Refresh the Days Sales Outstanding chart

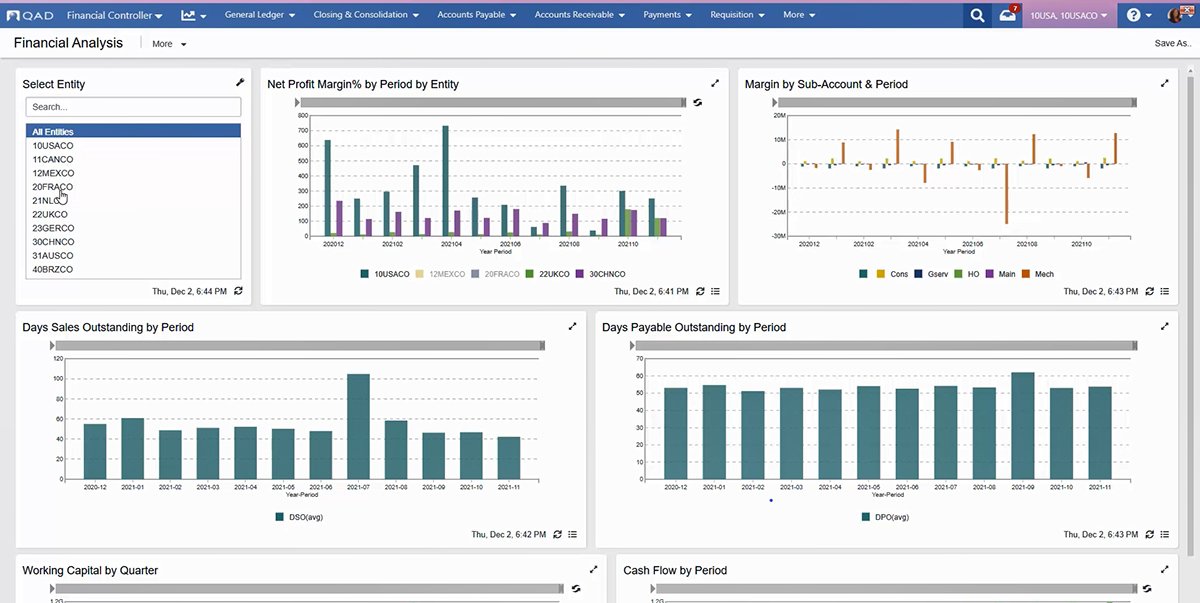coord(557,534)
